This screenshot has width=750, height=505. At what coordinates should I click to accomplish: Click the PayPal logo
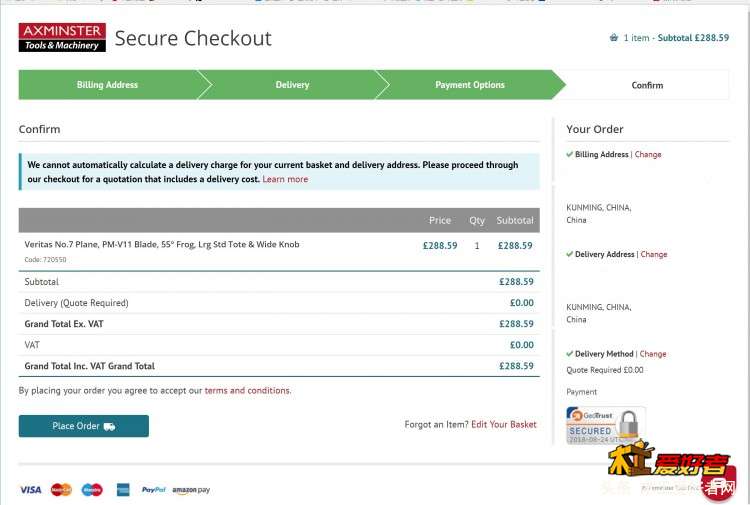154,490
